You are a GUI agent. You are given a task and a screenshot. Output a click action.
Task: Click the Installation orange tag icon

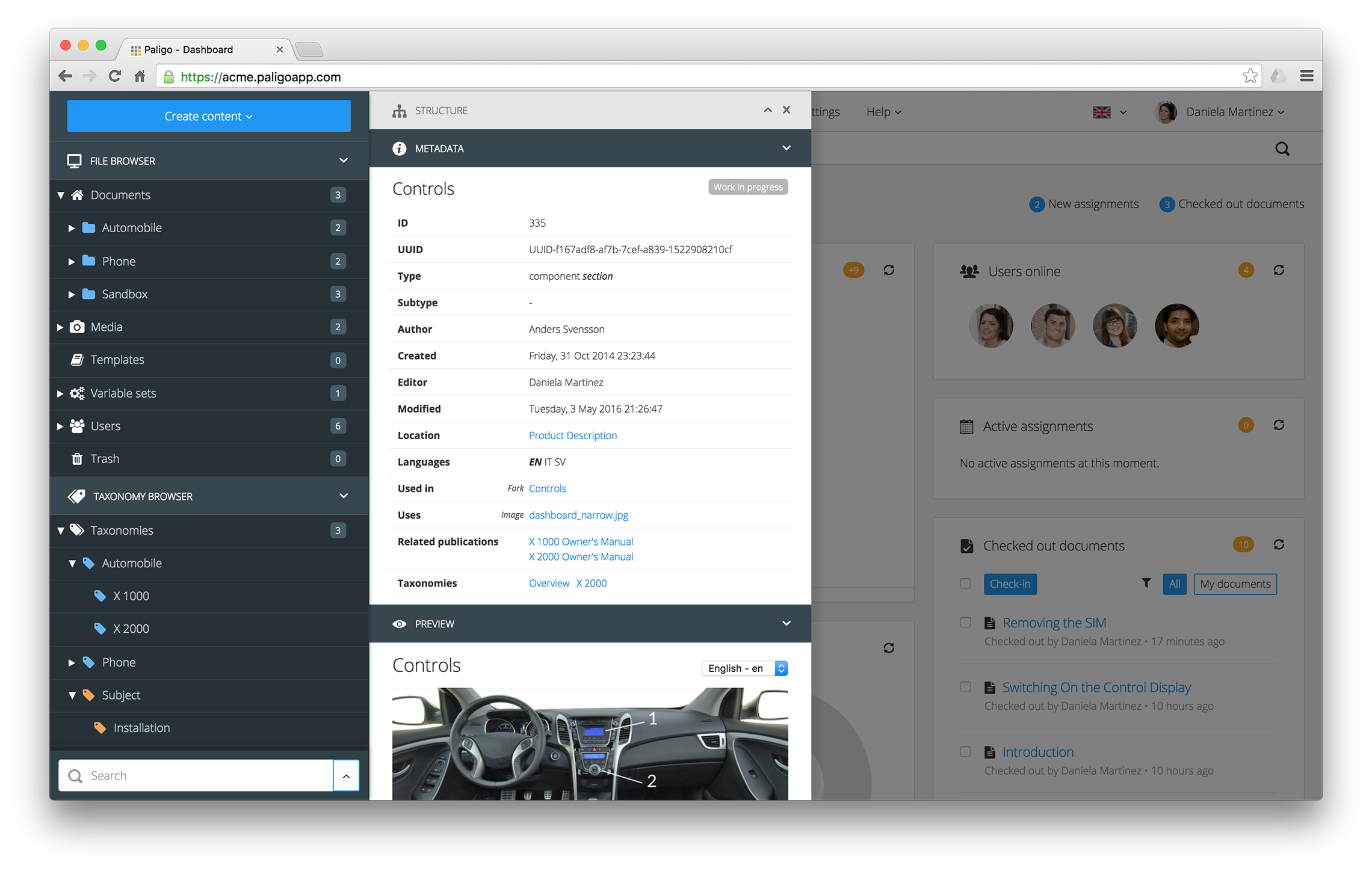100,728
